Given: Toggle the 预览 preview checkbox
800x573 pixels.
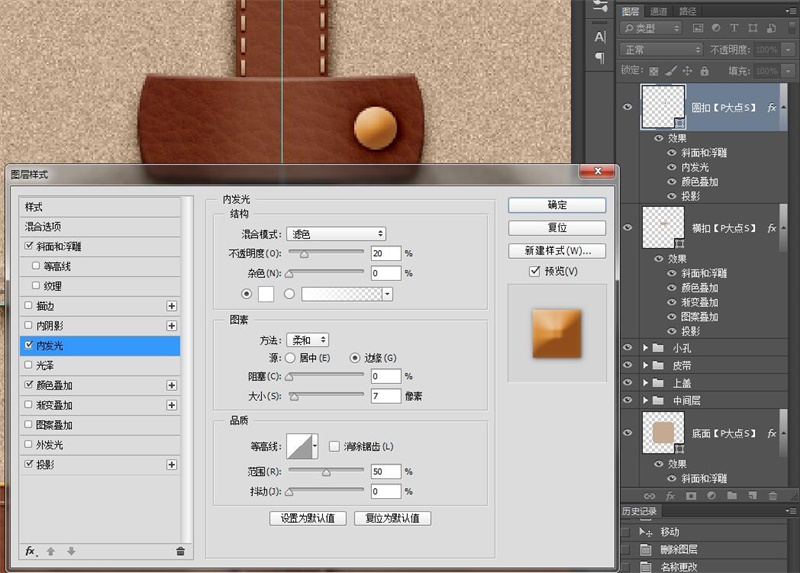Looking at the screenshot, I should (x=534, y=271).
